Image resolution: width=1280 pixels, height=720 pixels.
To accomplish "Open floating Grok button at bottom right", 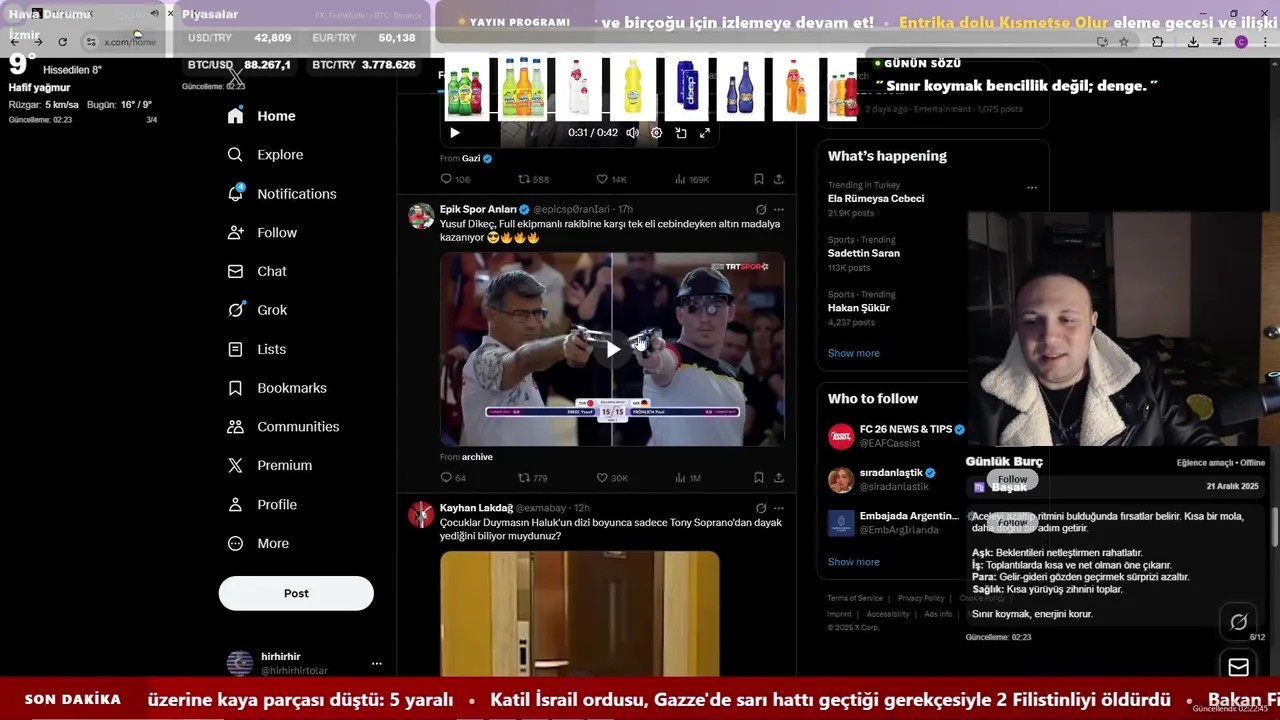I will [x=1238, y=622].
